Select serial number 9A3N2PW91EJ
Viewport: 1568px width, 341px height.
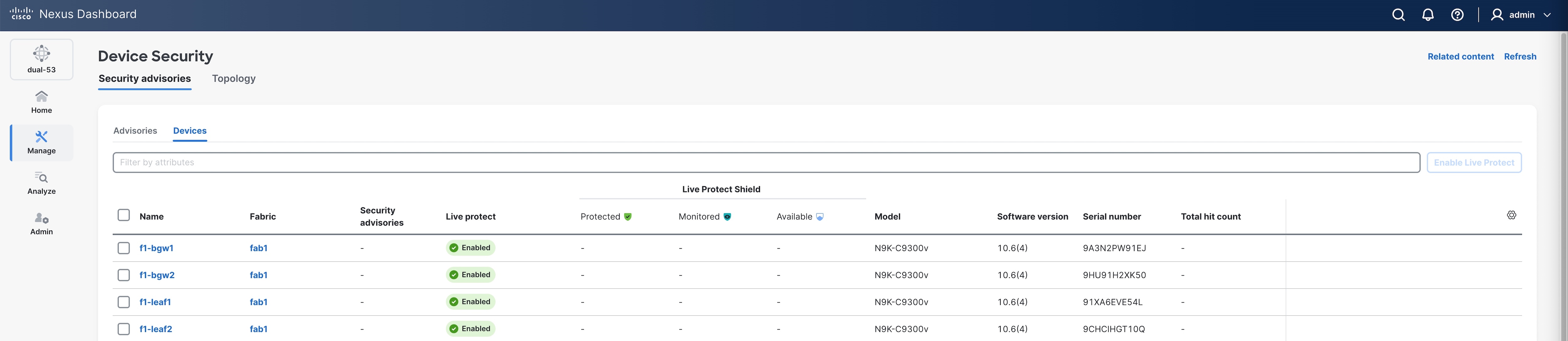(x=1115, y=248)
